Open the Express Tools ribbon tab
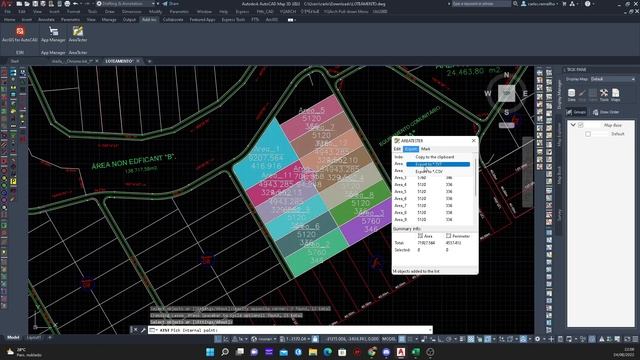640x360 pixels. [x=233, y=20]
